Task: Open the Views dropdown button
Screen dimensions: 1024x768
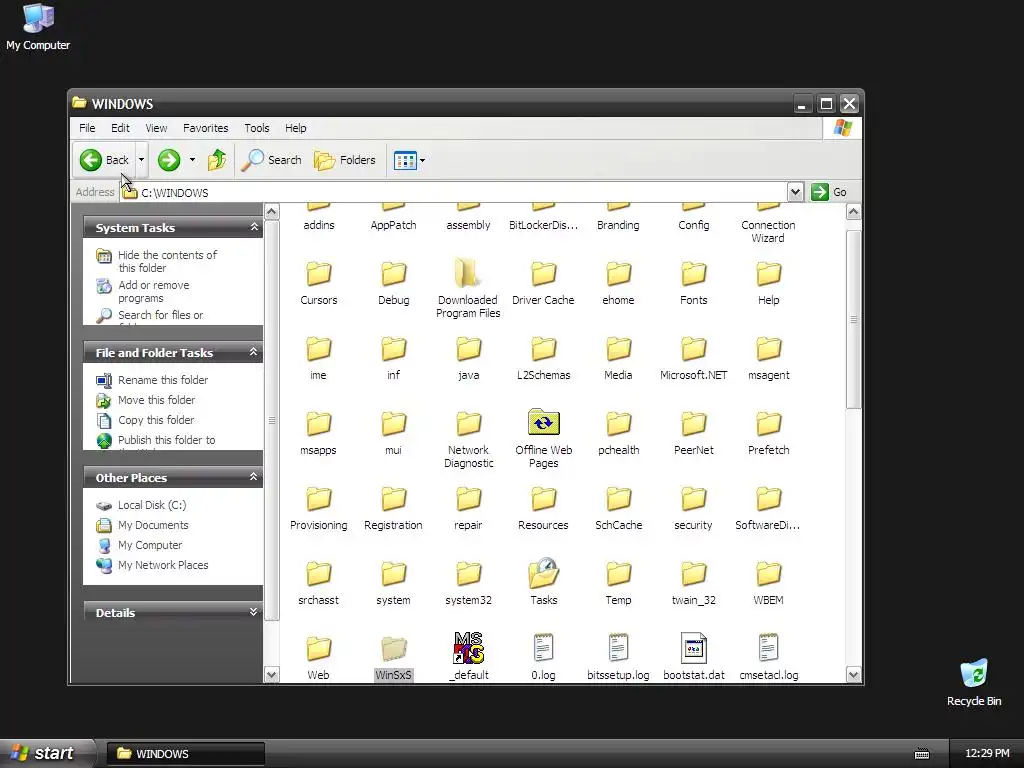Action: [409, 160]
